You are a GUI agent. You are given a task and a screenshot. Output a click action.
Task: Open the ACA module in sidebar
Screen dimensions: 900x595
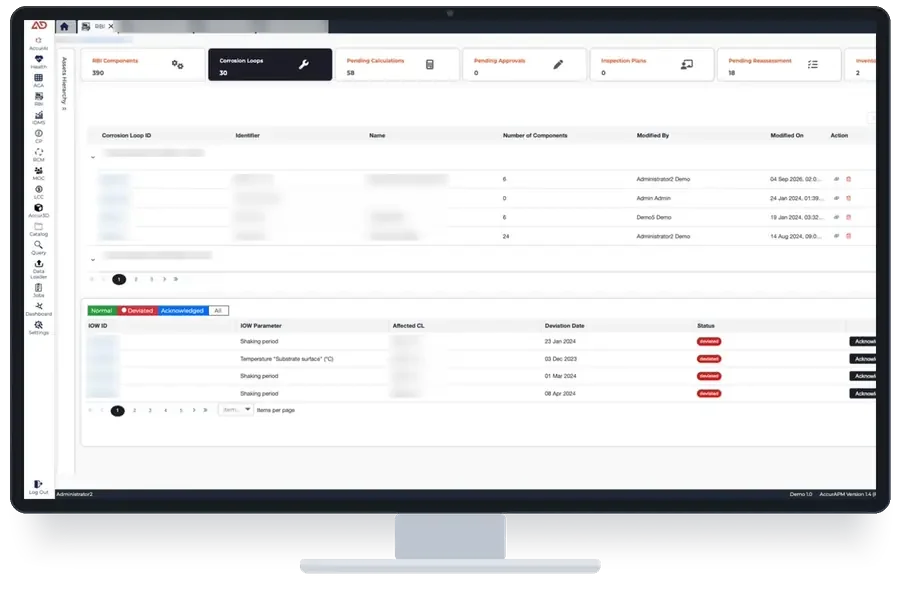(38, 80)
